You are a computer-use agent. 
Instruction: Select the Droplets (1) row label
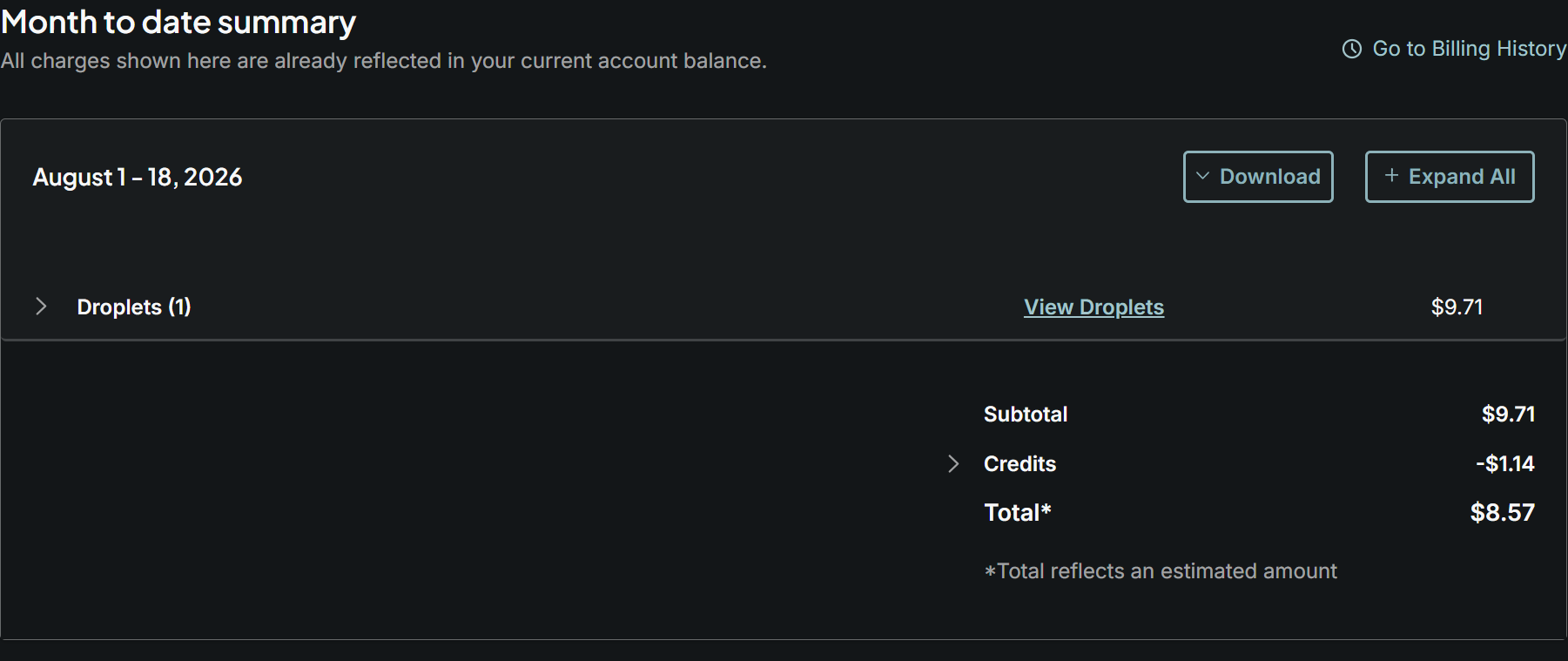click(x=134, y=307)
